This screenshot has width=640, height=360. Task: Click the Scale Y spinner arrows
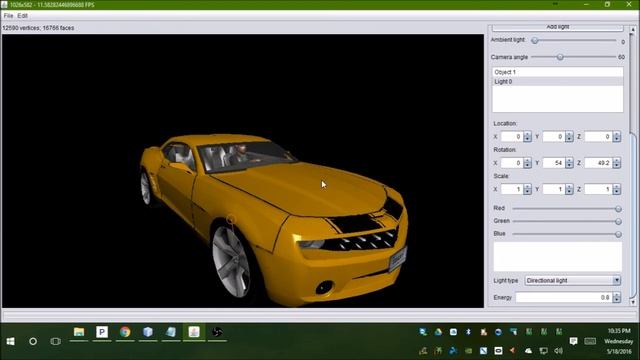click(569, 189)
